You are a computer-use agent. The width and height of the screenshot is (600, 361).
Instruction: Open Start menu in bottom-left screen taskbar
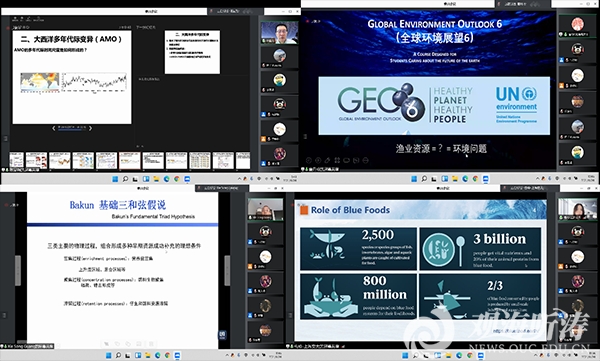tap(108, 356)
